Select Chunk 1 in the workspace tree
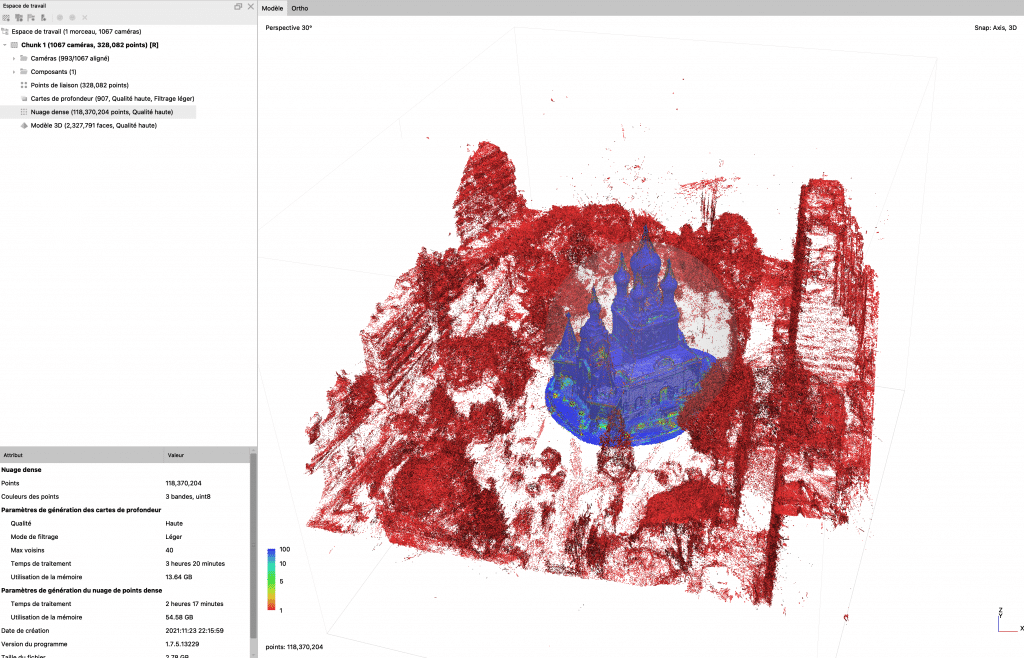The image size is (1024, 658). coord(89,45)
